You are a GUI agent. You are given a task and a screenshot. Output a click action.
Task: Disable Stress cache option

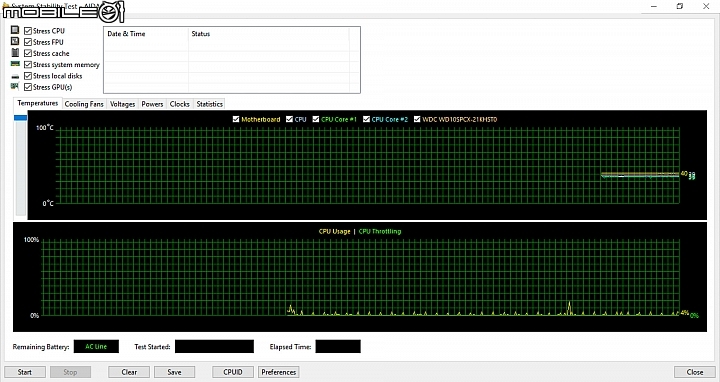coord(28,53)
